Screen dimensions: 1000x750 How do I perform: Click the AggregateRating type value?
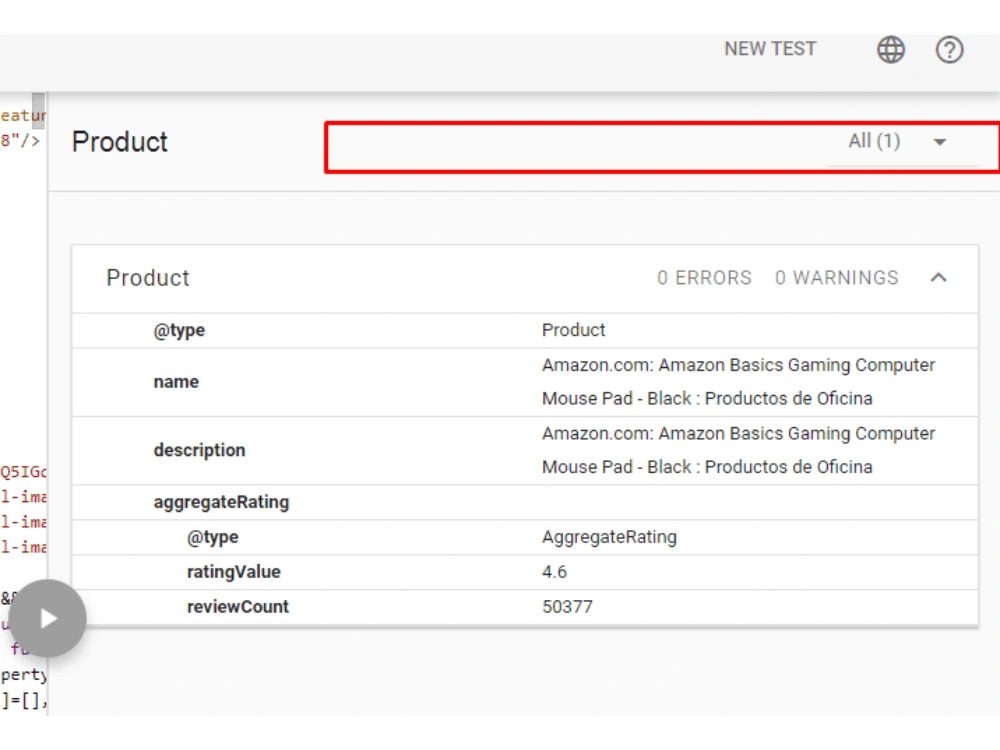609,537
